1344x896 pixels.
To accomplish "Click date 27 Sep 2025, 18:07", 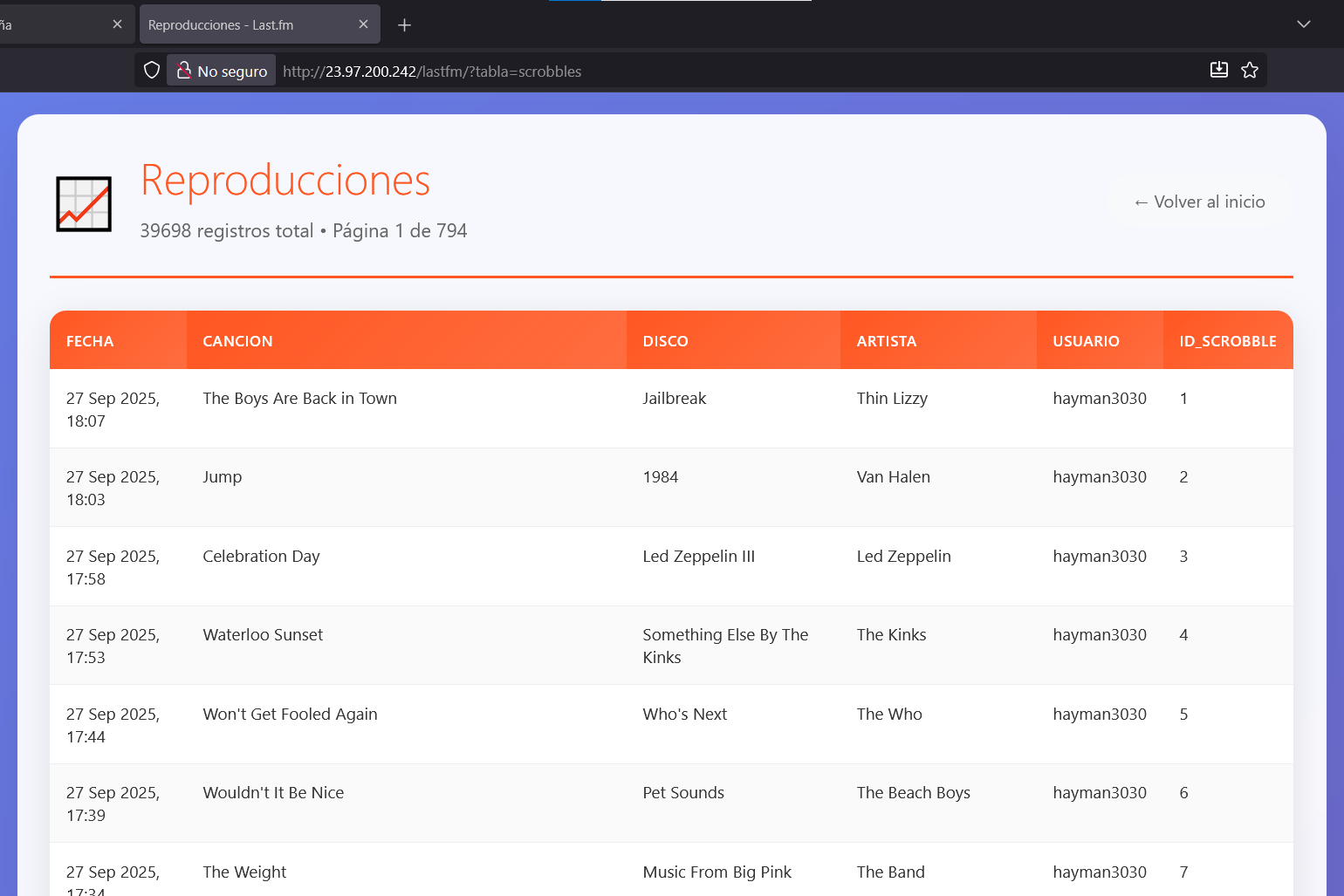I will pos(113,410).
